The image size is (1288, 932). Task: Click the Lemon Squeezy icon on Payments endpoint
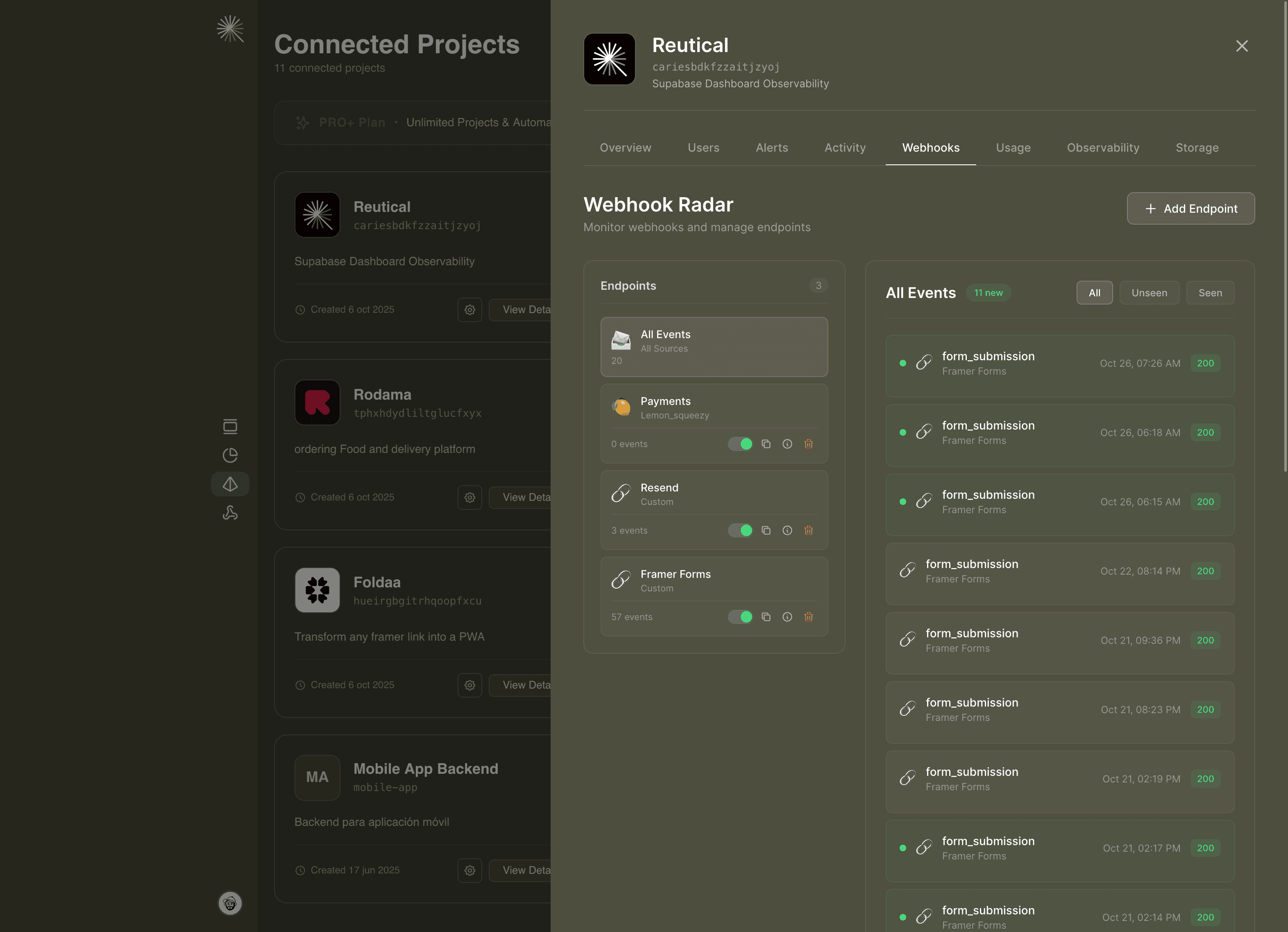(x=621, y=407)
